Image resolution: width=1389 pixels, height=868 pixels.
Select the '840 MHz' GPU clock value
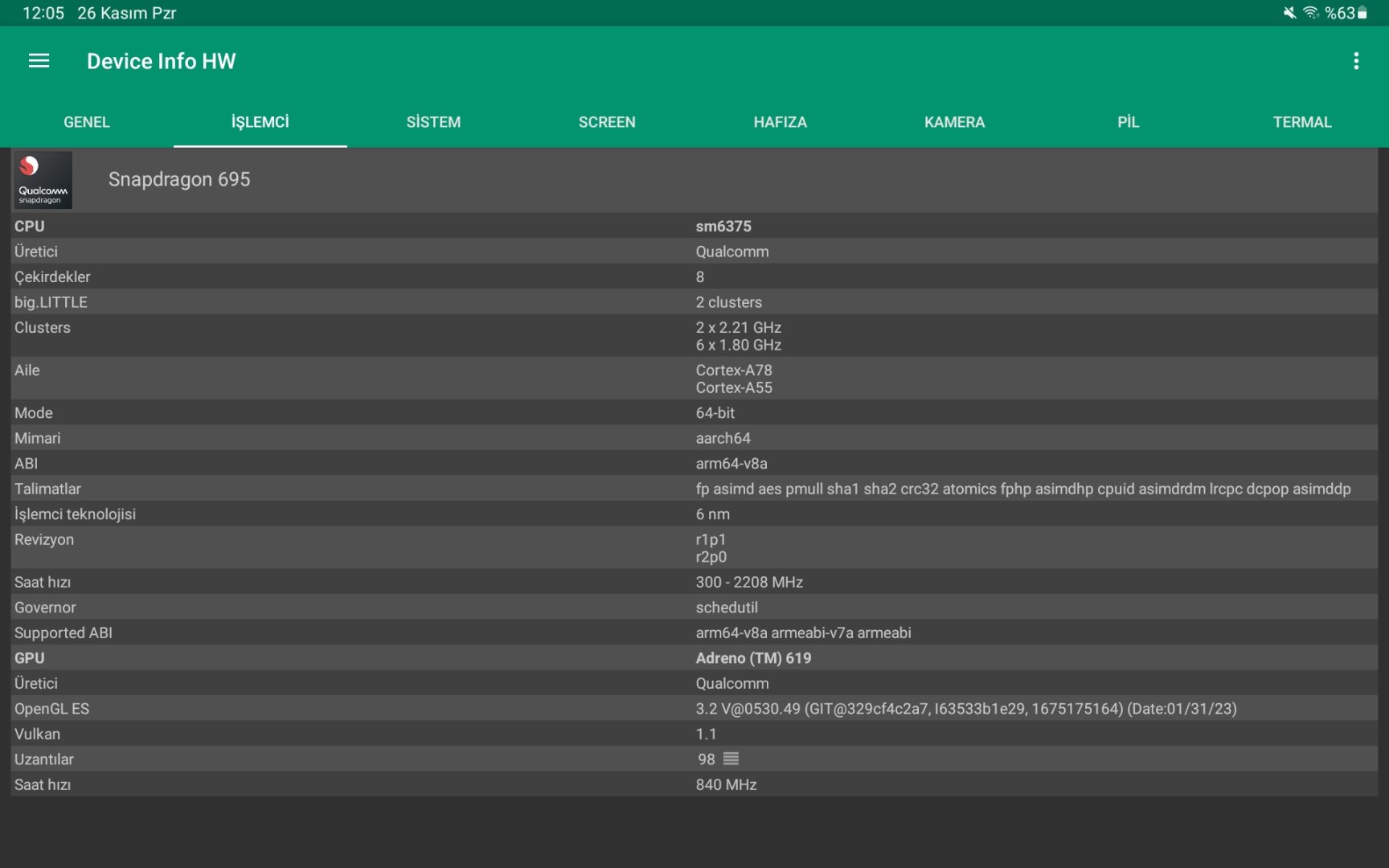pos(727,784)
